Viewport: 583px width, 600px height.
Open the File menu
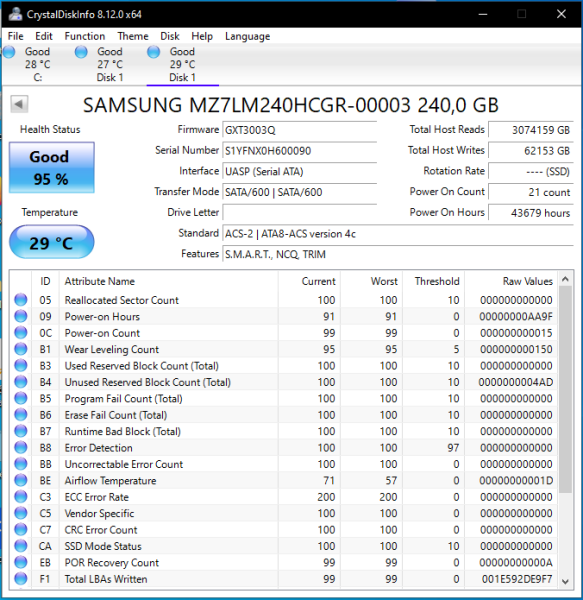click(16, 36)
